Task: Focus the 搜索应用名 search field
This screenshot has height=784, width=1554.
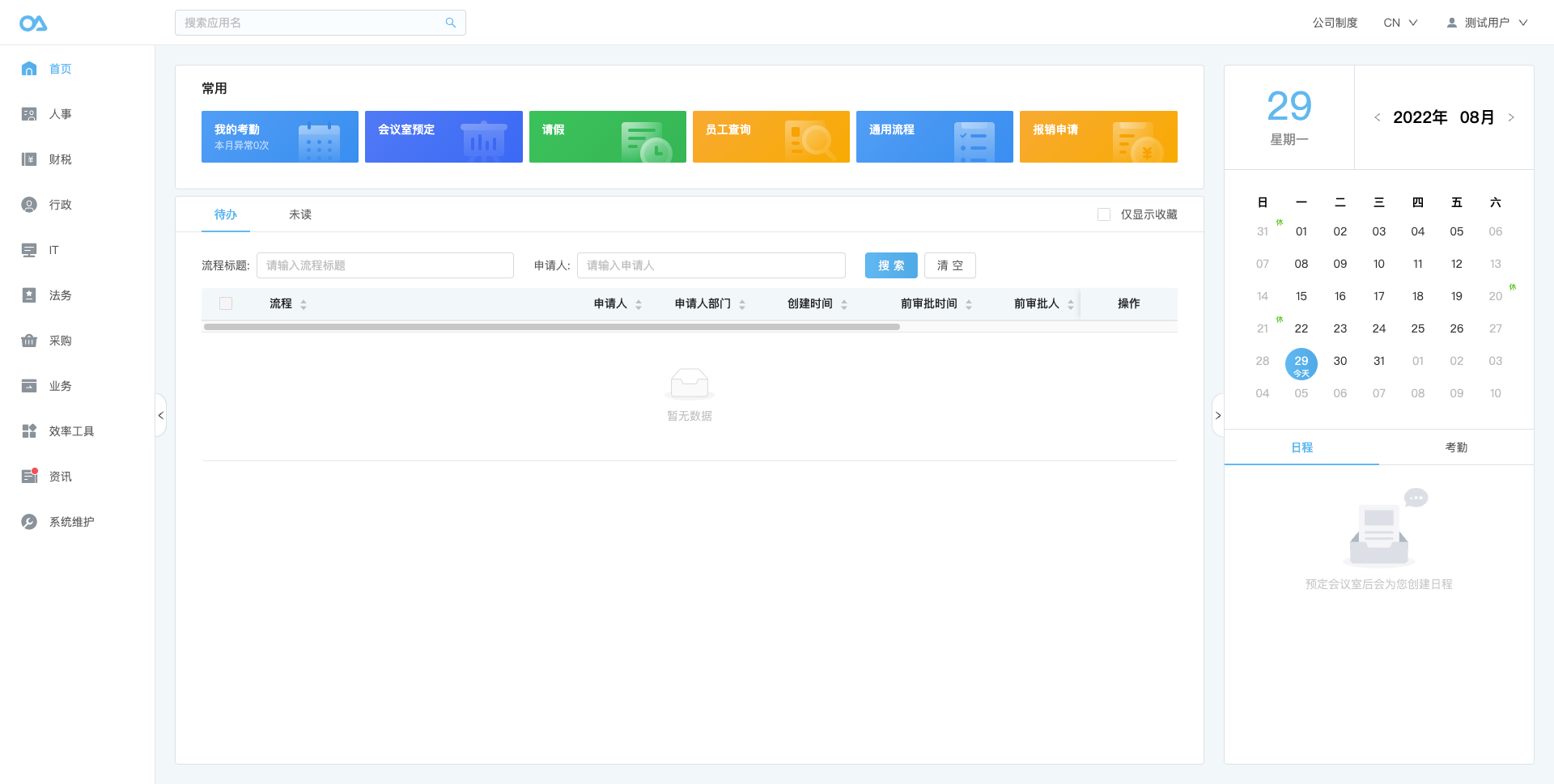Action: [321, 23]
